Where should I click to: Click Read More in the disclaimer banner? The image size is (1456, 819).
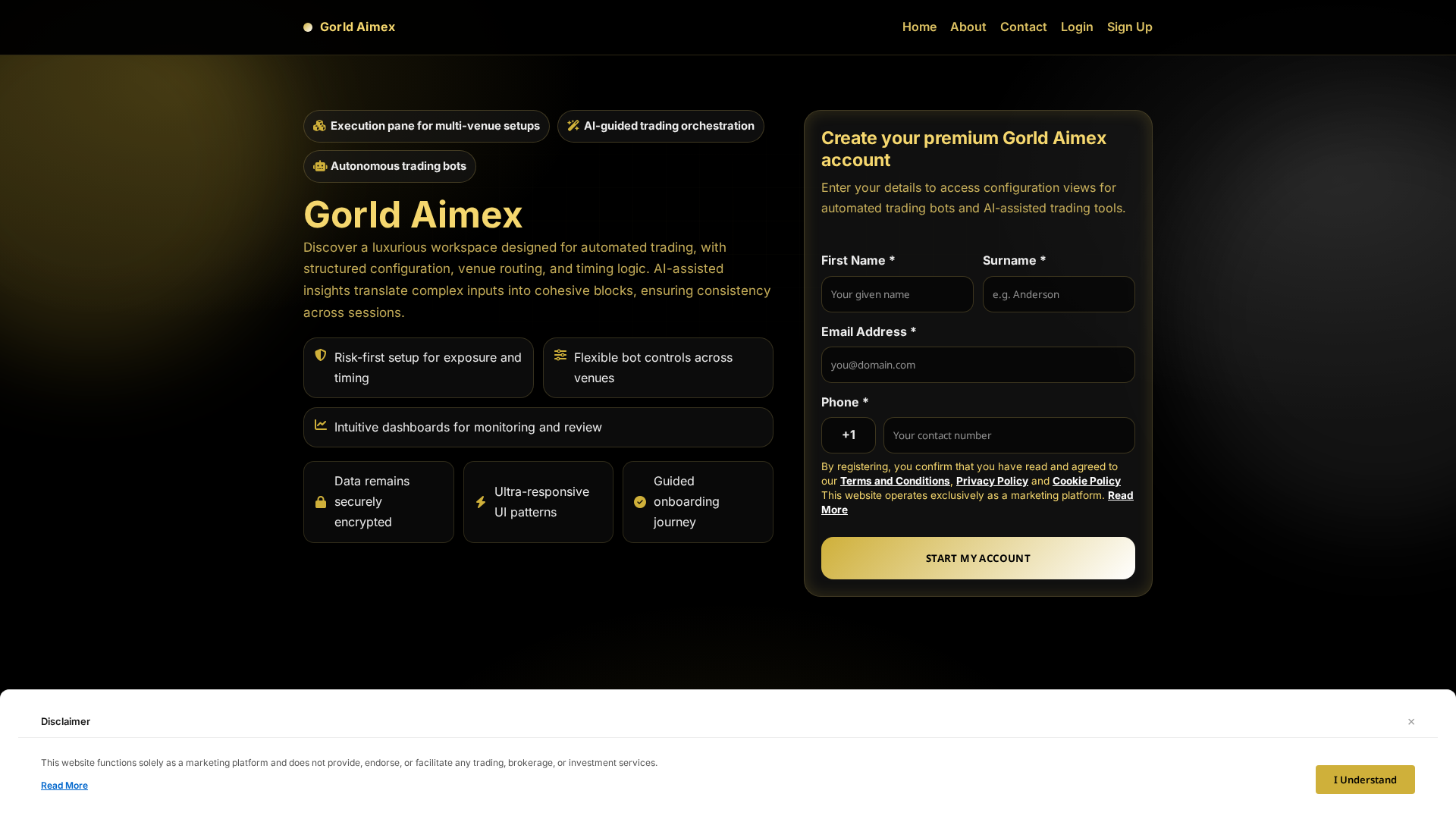point(64,785)
